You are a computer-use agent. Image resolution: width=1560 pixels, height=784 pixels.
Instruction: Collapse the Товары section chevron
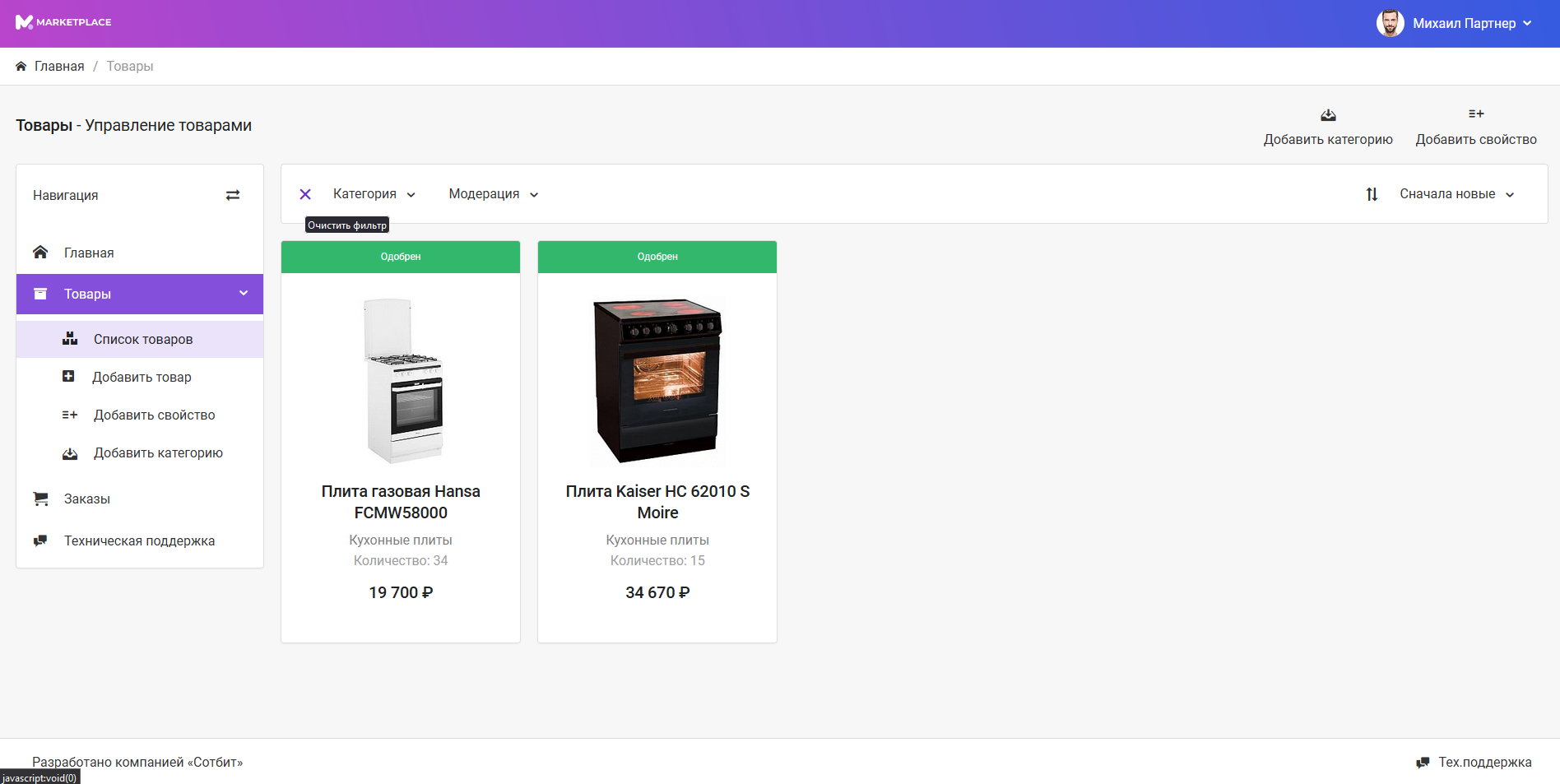pyautogui.click(x=244, y=293)
